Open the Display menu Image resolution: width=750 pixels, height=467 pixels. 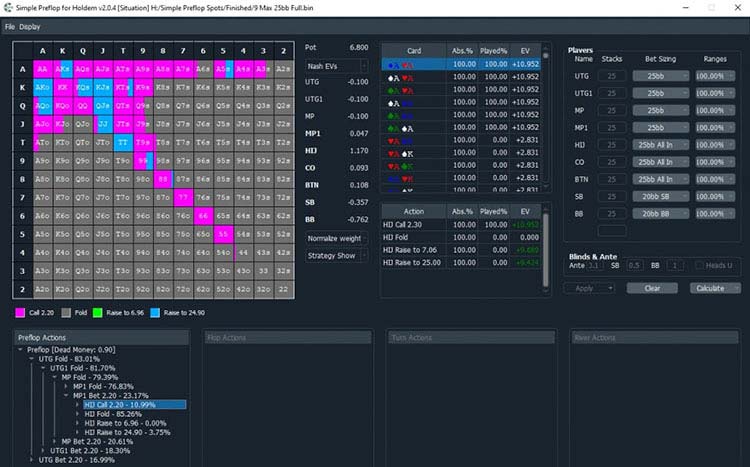pyautogui.click(x=30, y=26)
